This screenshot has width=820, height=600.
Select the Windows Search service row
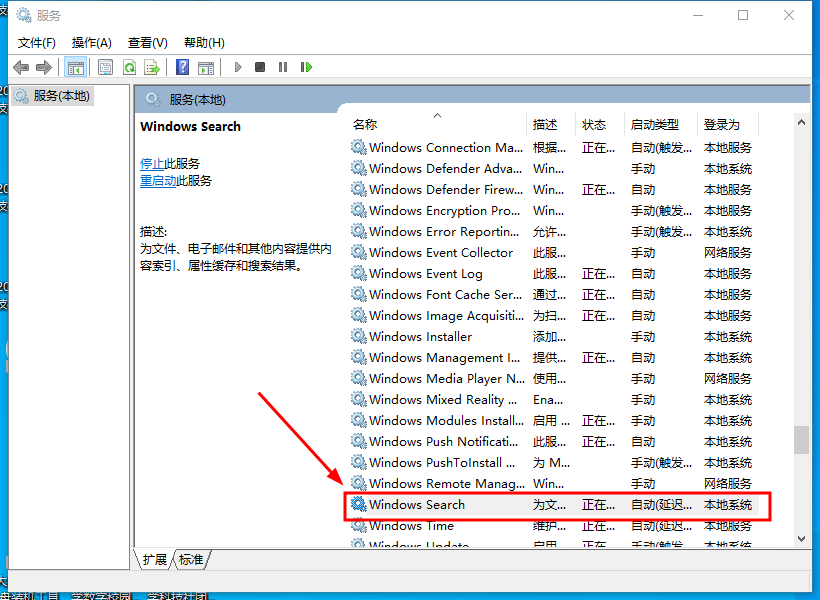point(417,505)
